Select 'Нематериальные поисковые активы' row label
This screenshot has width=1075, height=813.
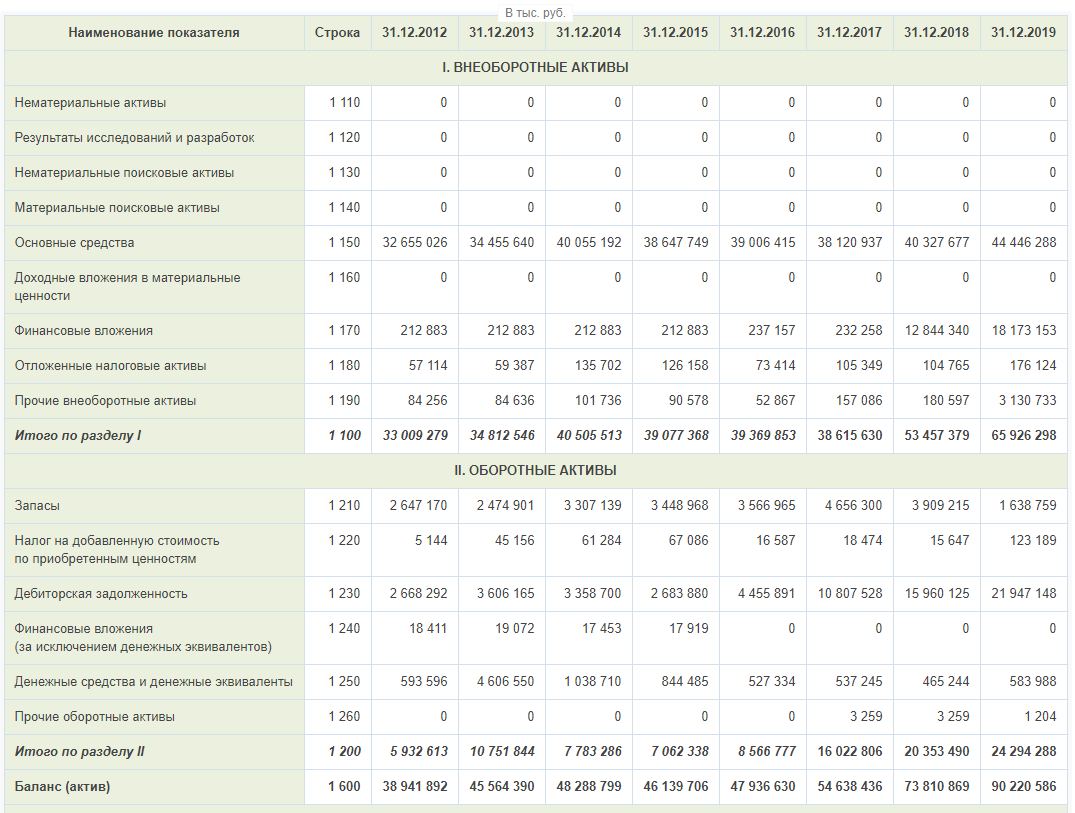124,173
